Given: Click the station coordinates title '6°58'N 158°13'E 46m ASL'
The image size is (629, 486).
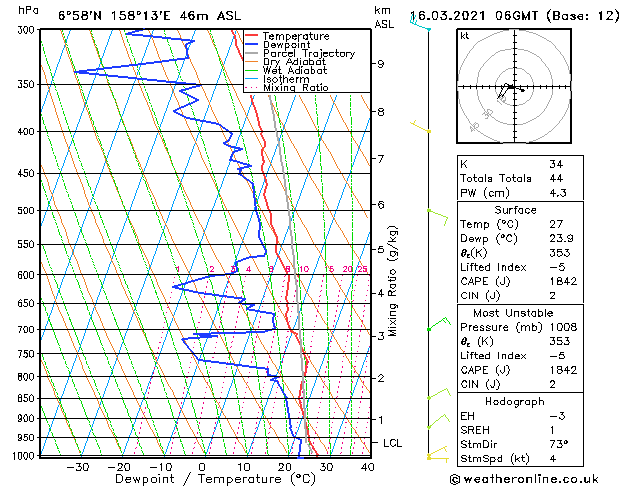Looking at the screenshot, I should click(x=149, y=16).
